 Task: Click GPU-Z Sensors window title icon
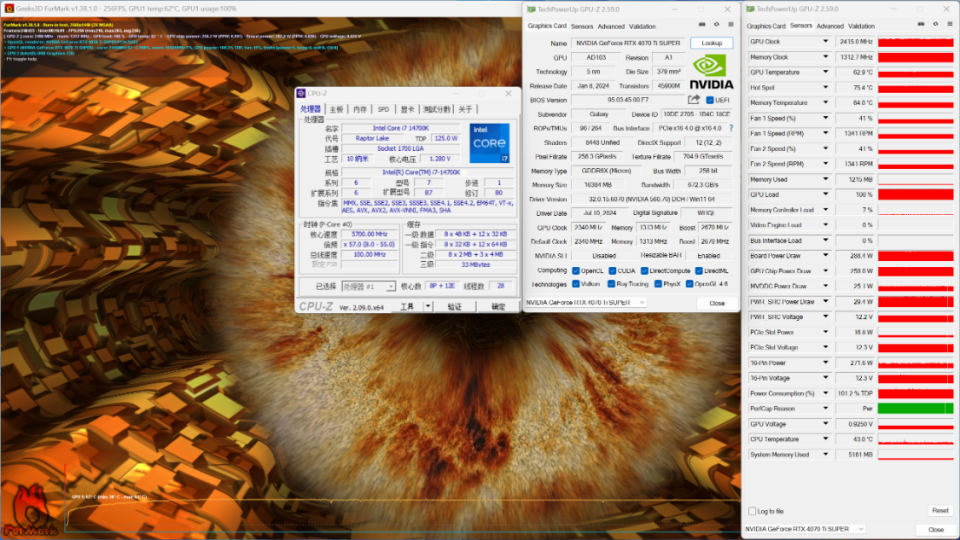click(x=750, y=9)
